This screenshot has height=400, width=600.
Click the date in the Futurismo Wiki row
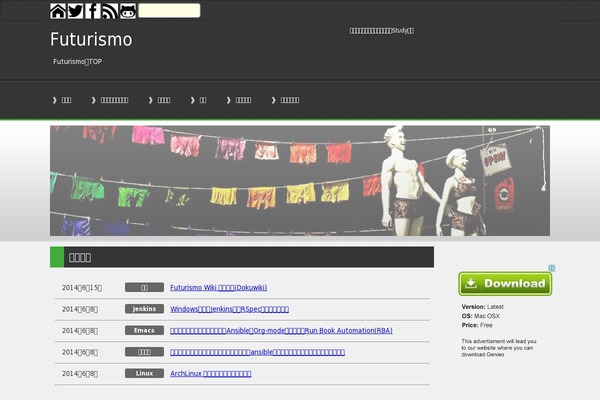click(x=82, y=288)
